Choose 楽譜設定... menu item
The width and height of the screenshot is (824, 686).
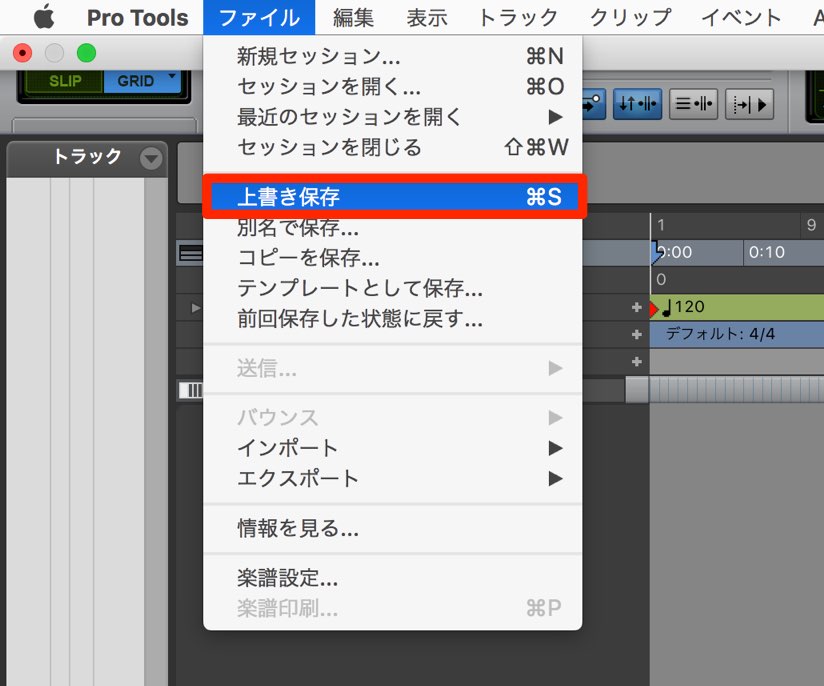[x=393, y=578]
